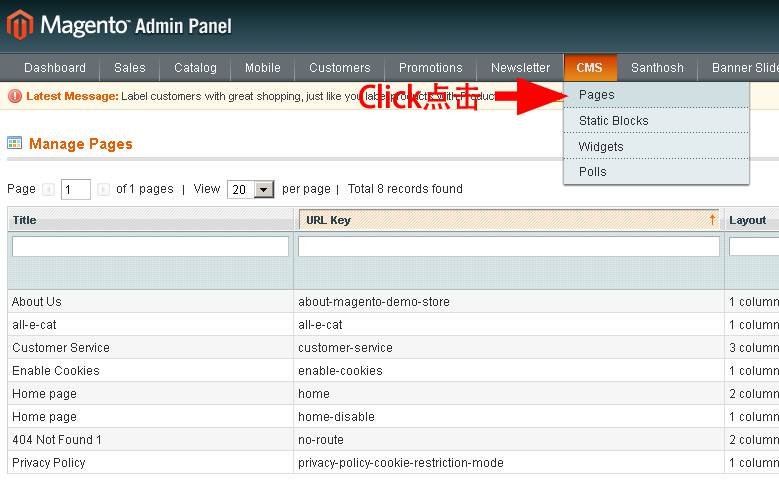Click the Magento logo icon

coord(19,25)
